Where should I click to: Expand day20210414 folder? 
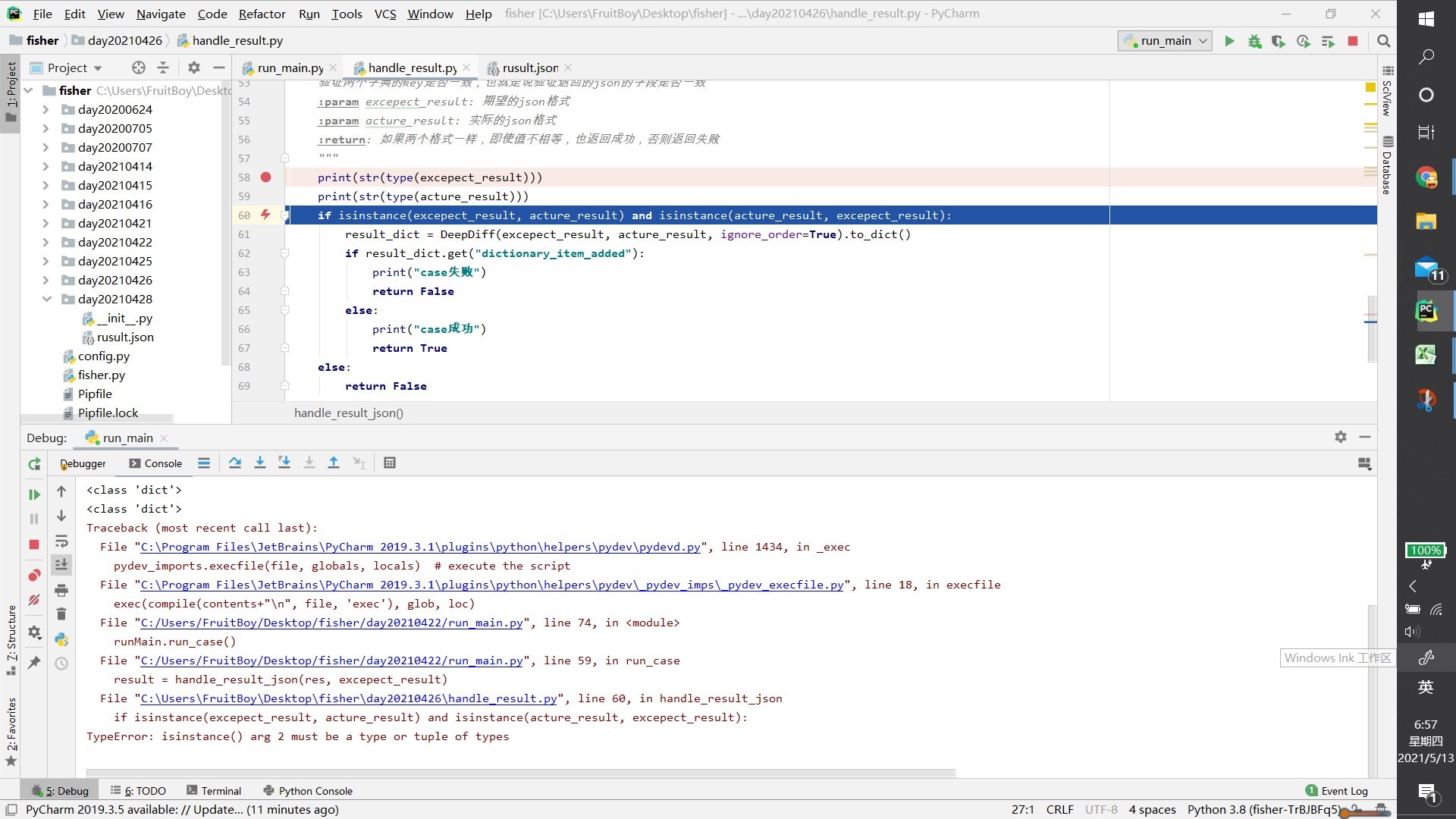pos(45,166)
